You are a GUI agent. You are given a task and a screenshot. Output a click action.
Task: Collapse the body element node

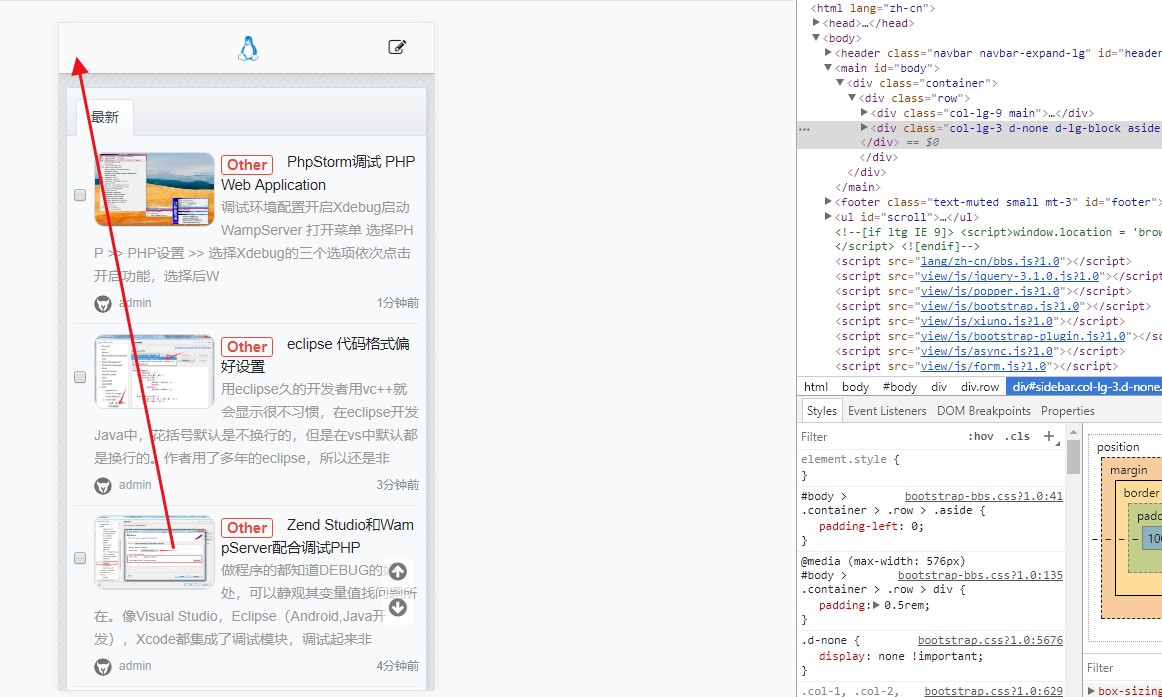pyautogui.click(x=817, y=38)
